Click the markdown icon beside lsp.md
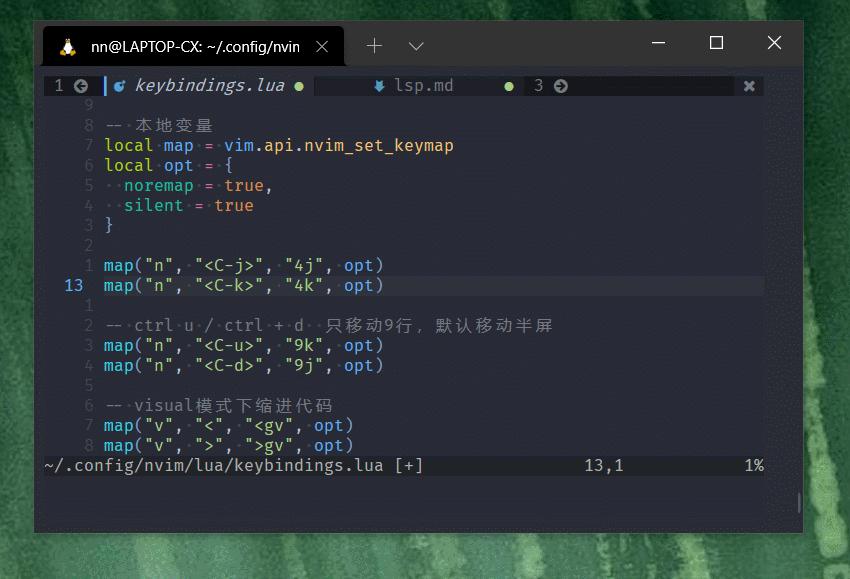This screenshot has height=579, width=850. 377,85
